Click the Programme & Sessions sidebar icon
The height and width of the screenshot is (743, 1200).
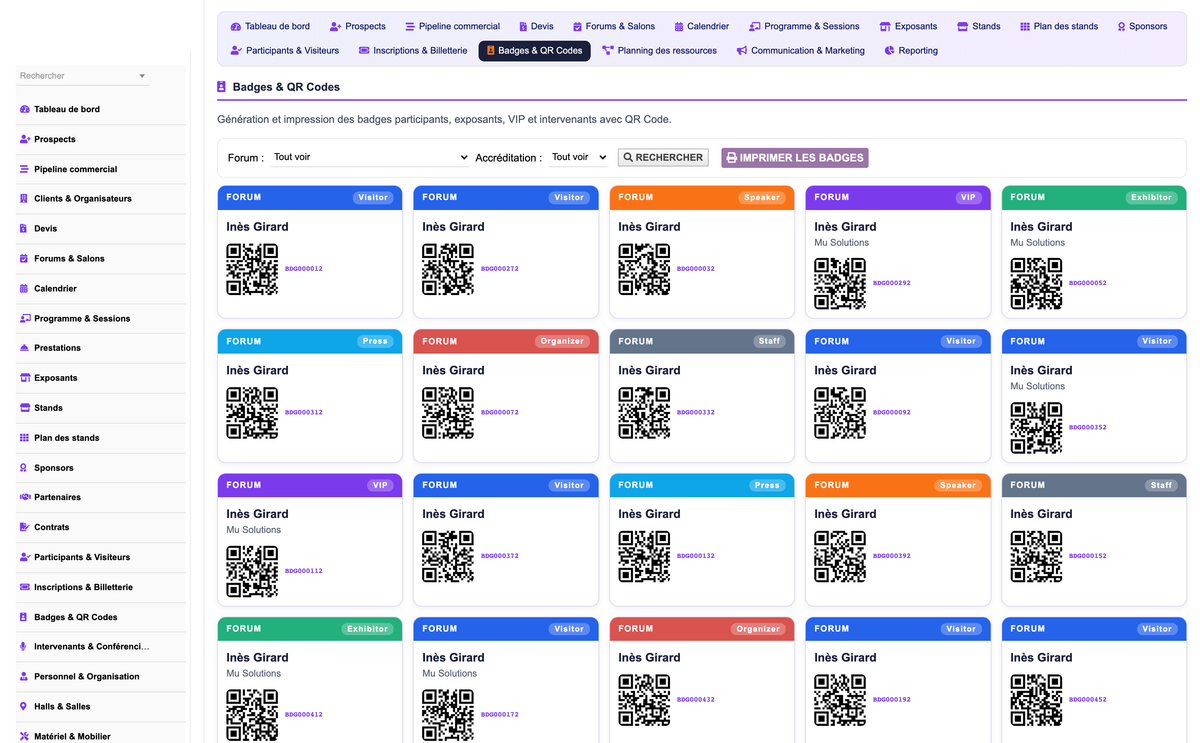25,319
